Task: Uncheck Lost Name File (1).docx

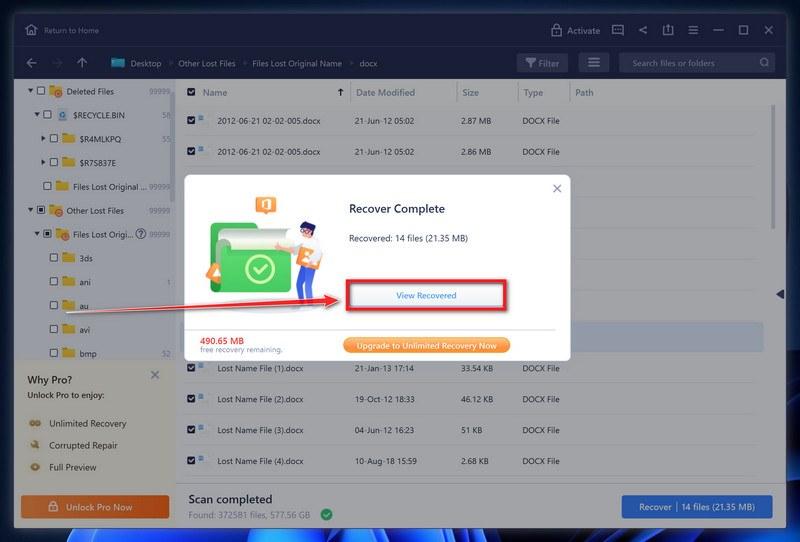Action: tap(191, 367)
